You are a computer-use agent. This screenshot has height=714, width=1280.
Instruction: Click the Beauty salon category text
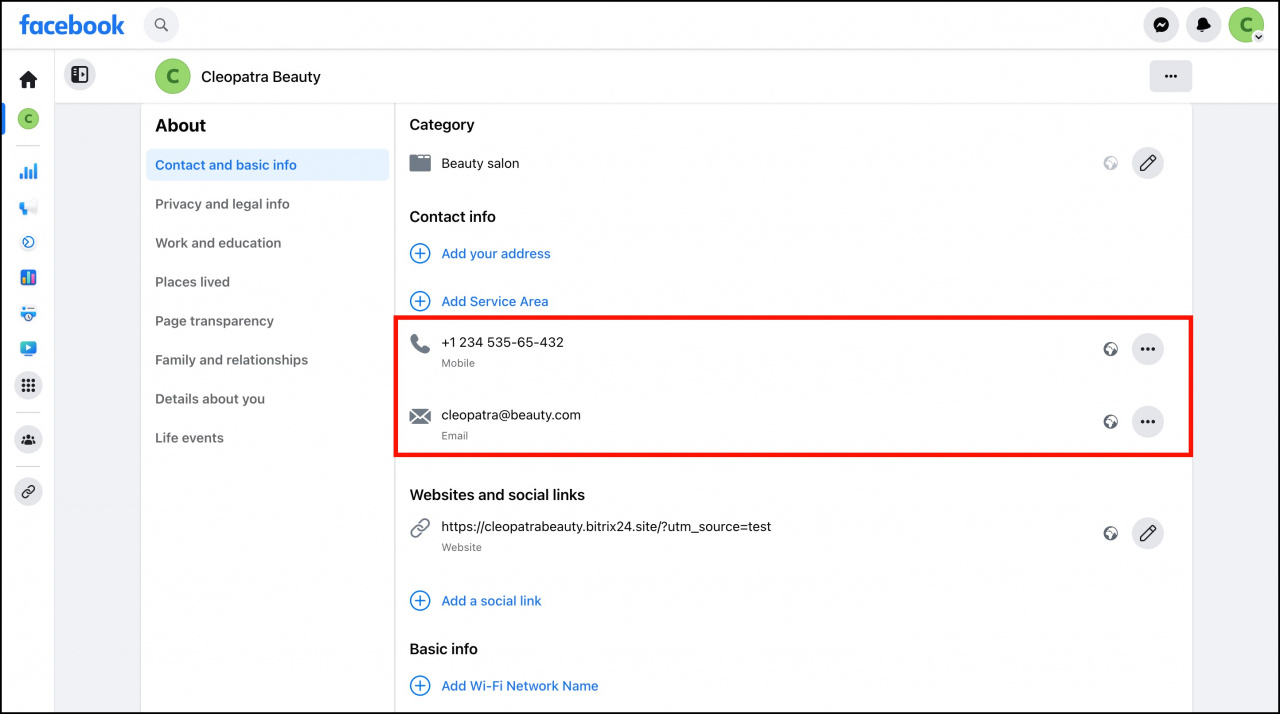(480, 163)
